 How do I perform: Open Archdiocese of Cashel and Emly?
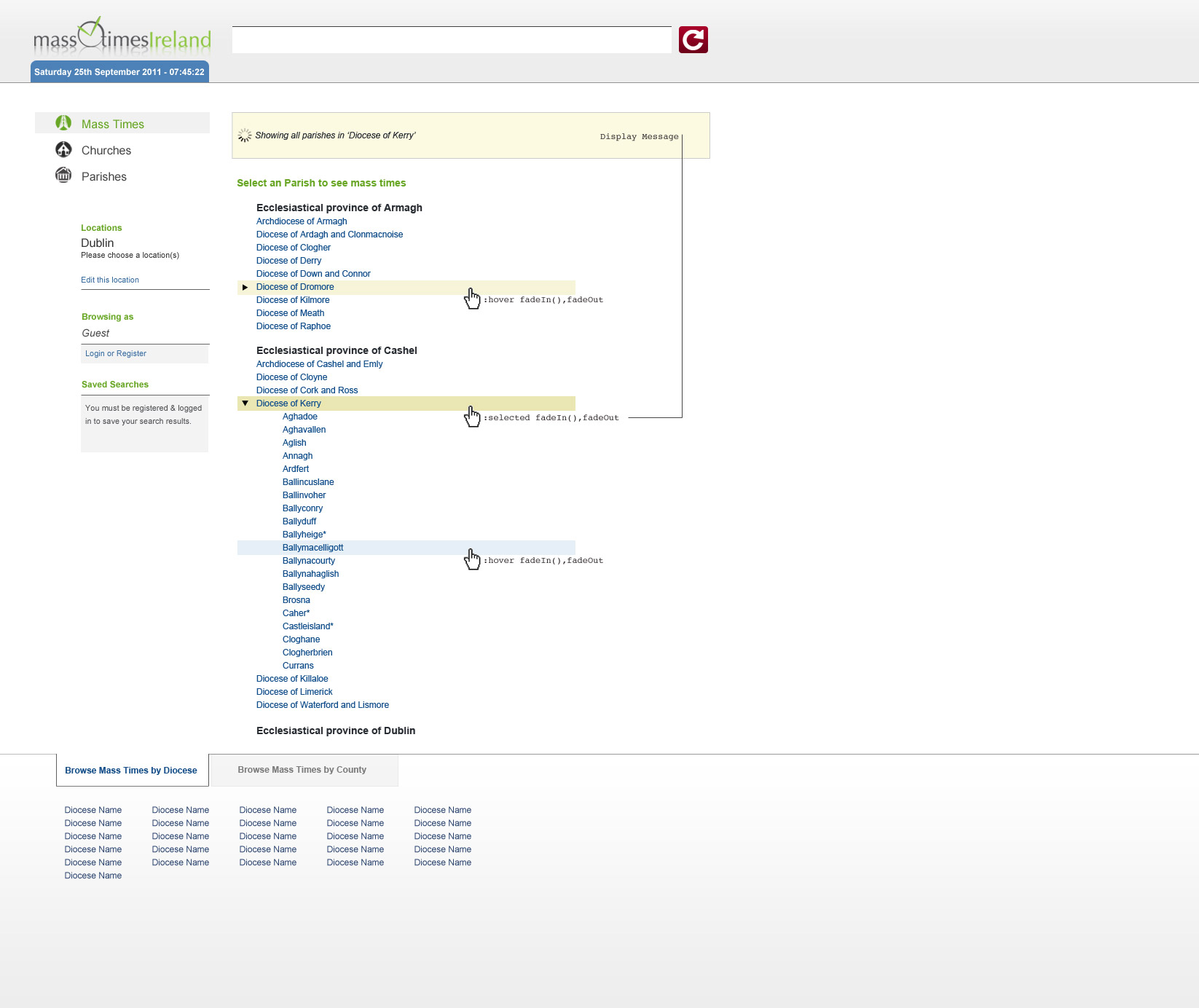[319, 364]
